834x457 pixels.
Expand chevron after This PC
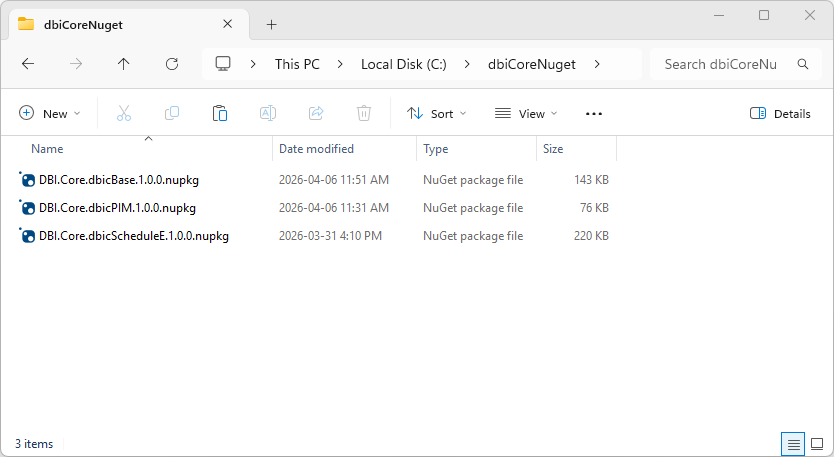[x=340, y=64]
